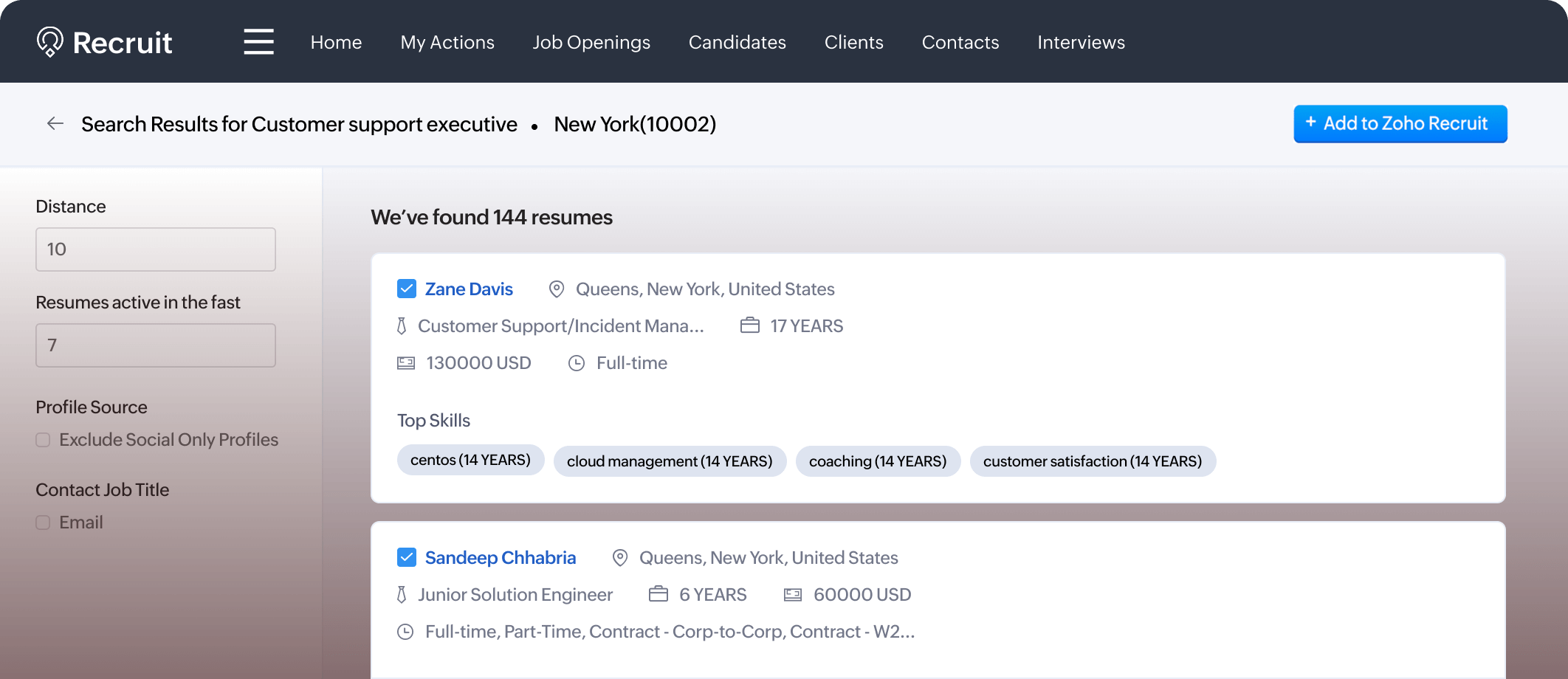Open the Job Openings menu
Image resolution: width=1568 pixels, height=679 pixels.
tap(591, 42)
